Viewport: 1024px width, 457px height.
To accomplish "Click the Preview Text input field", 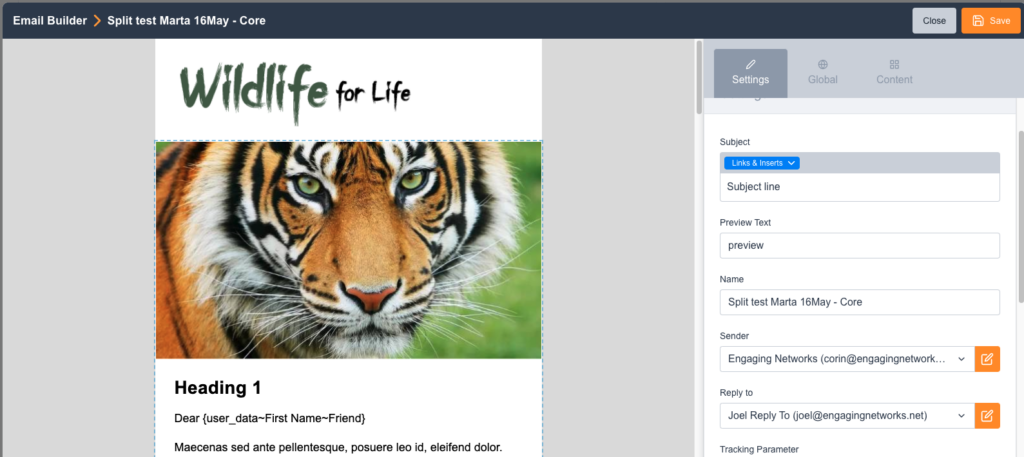I will 859,246.
